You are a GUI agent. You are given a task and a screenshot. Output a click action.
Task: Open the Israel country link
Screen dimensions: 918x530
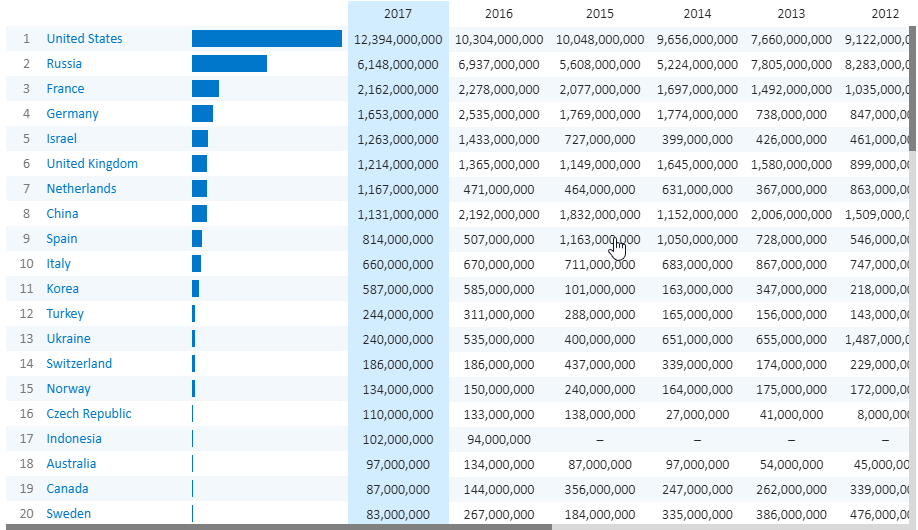pos(61,139)
